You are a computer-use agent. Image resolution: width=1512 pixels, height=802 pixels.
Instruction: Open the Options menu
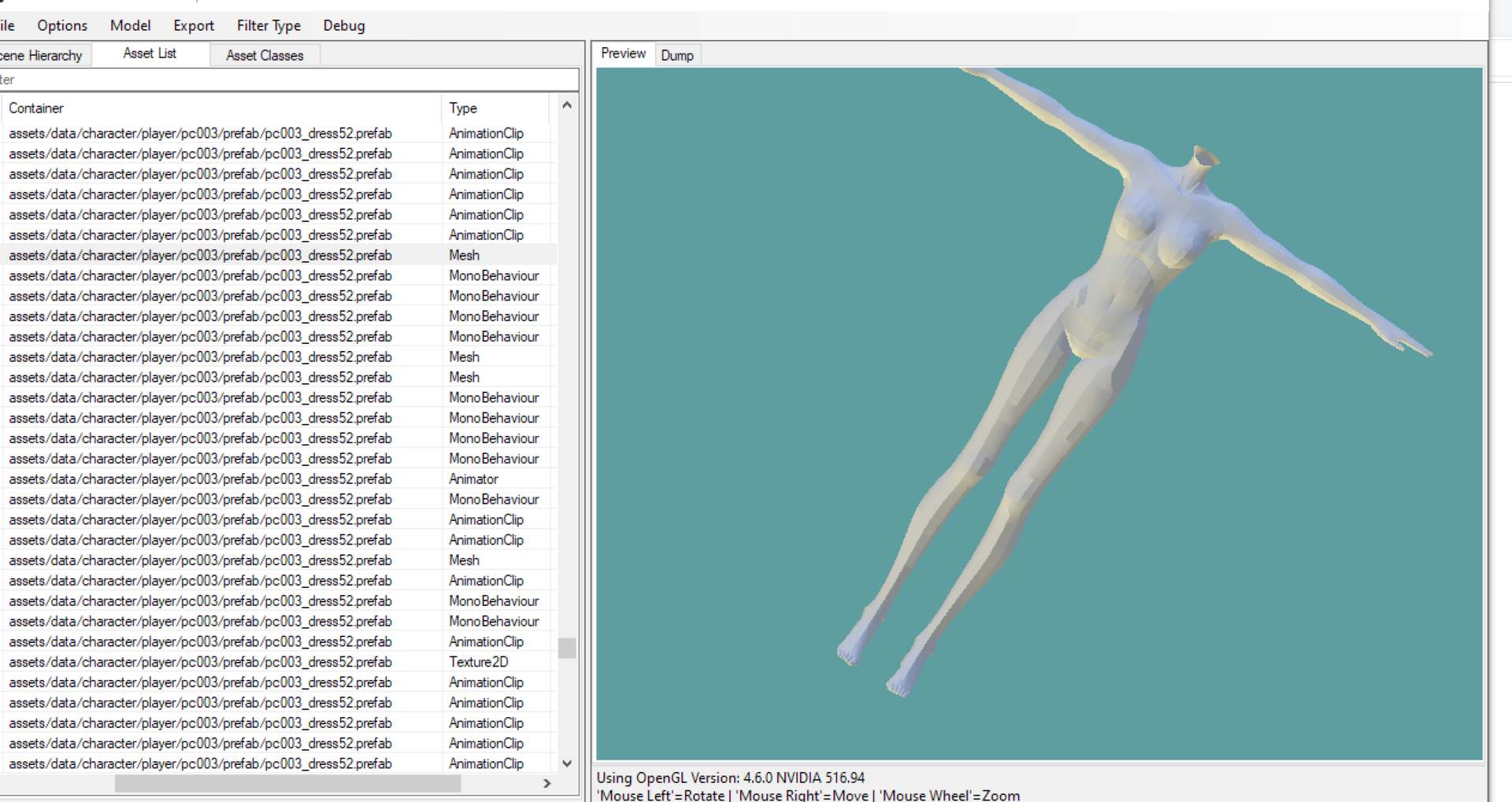62,25
